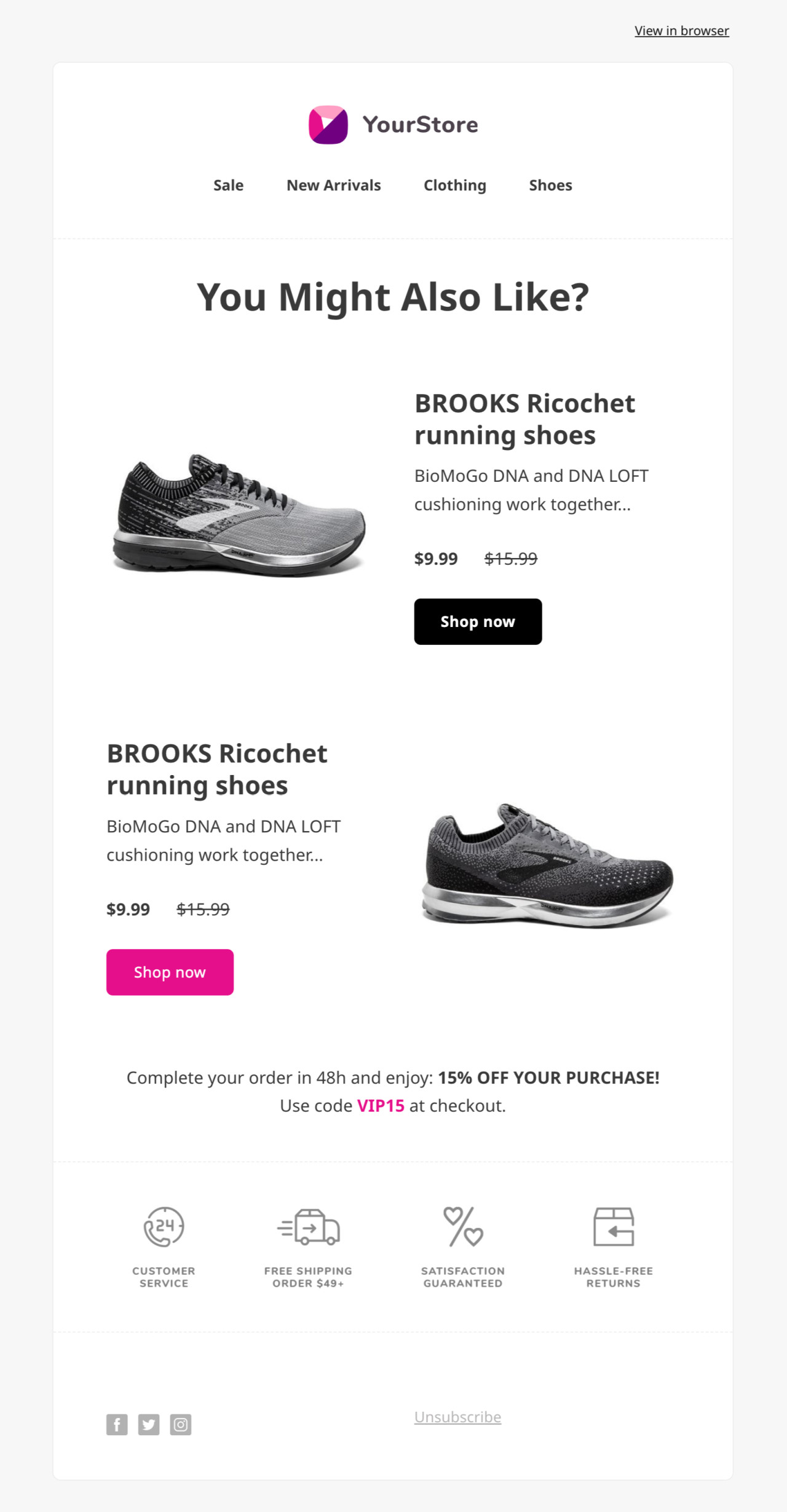The height and width of the screenshot is (1512, 787).
Task: Click the light gray Ricochet shoe image
Action: 239,515
